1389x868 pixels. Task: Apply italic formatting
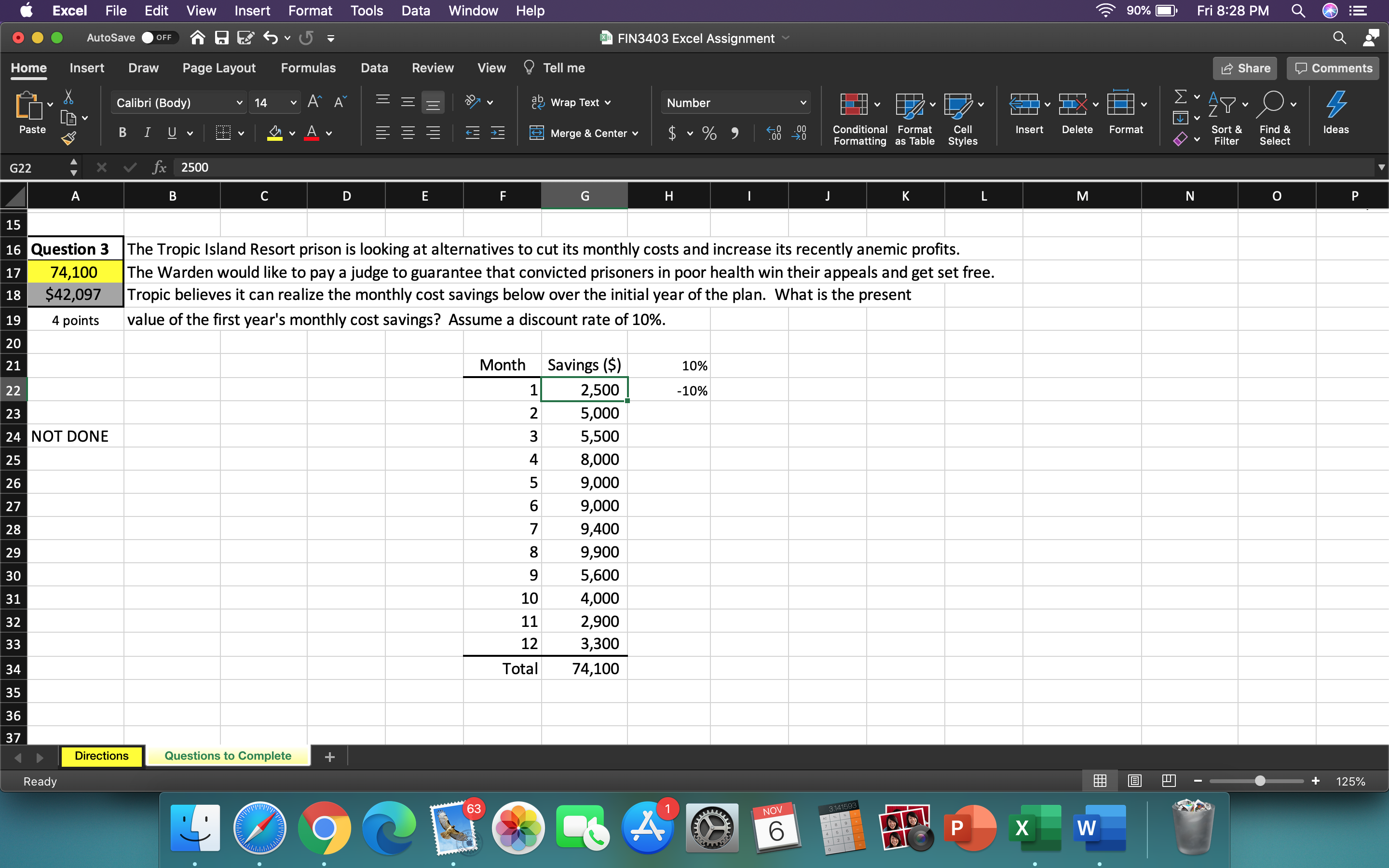click(147, 133)
